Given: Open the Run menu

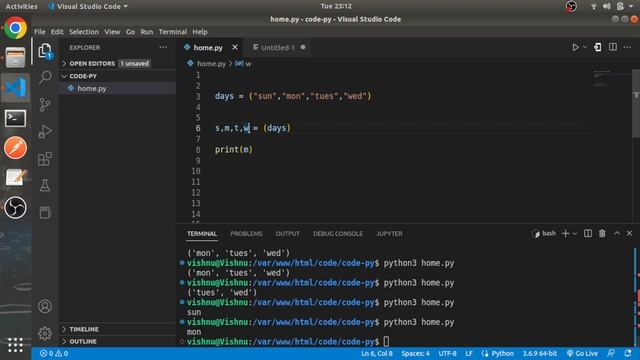Looking at the screenshot, I should point(147,32).
